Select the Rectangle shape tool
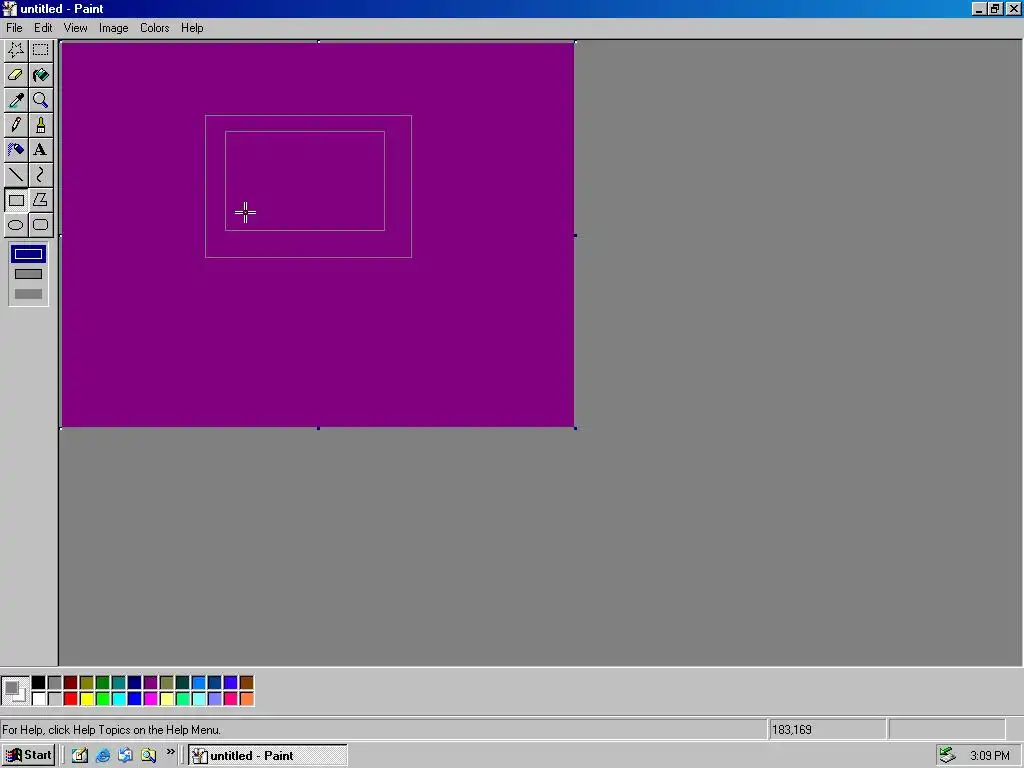Screen dimensions: 1024x768 click(16, 200)
